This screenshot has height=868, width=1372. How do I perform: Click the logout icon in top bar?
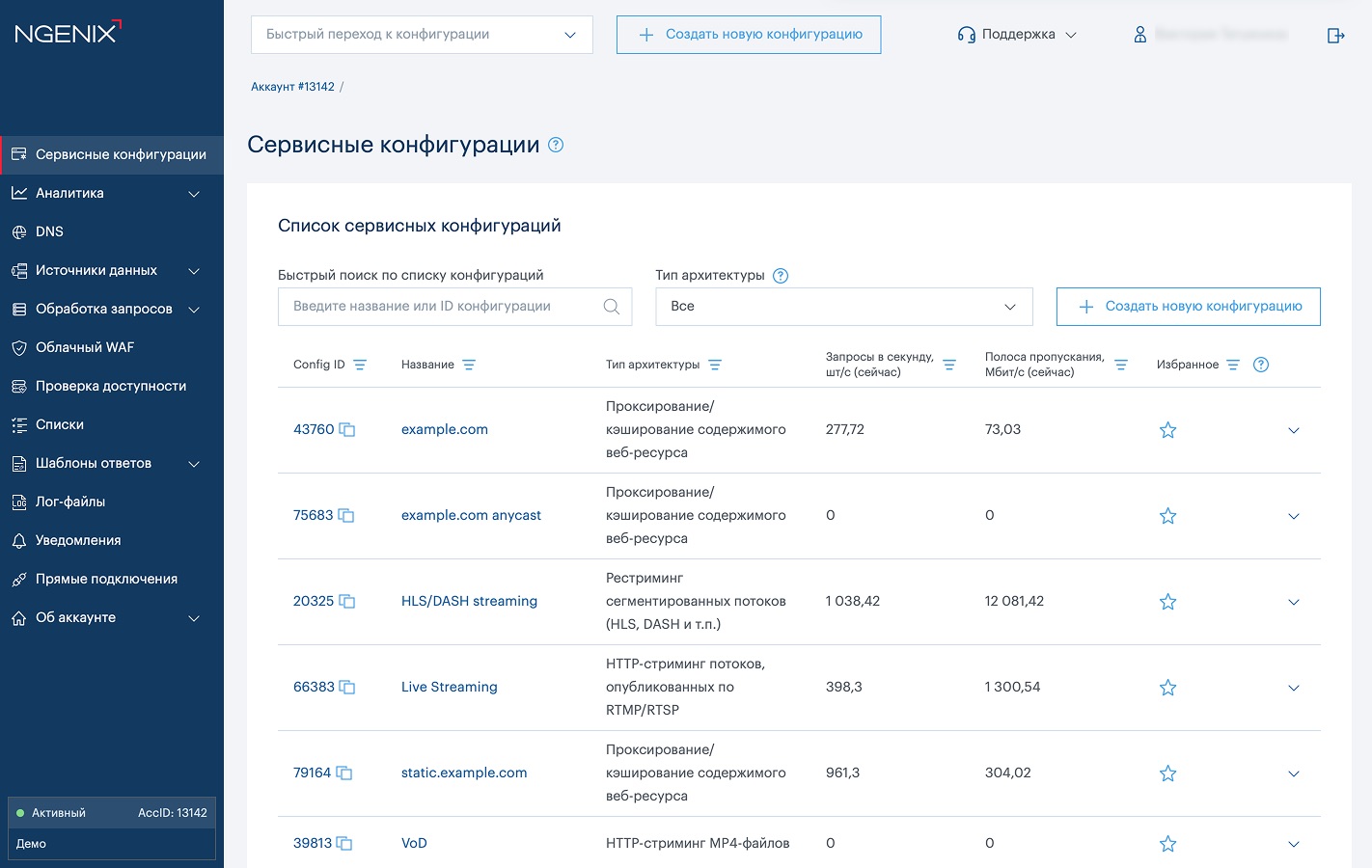[1335, 36]
